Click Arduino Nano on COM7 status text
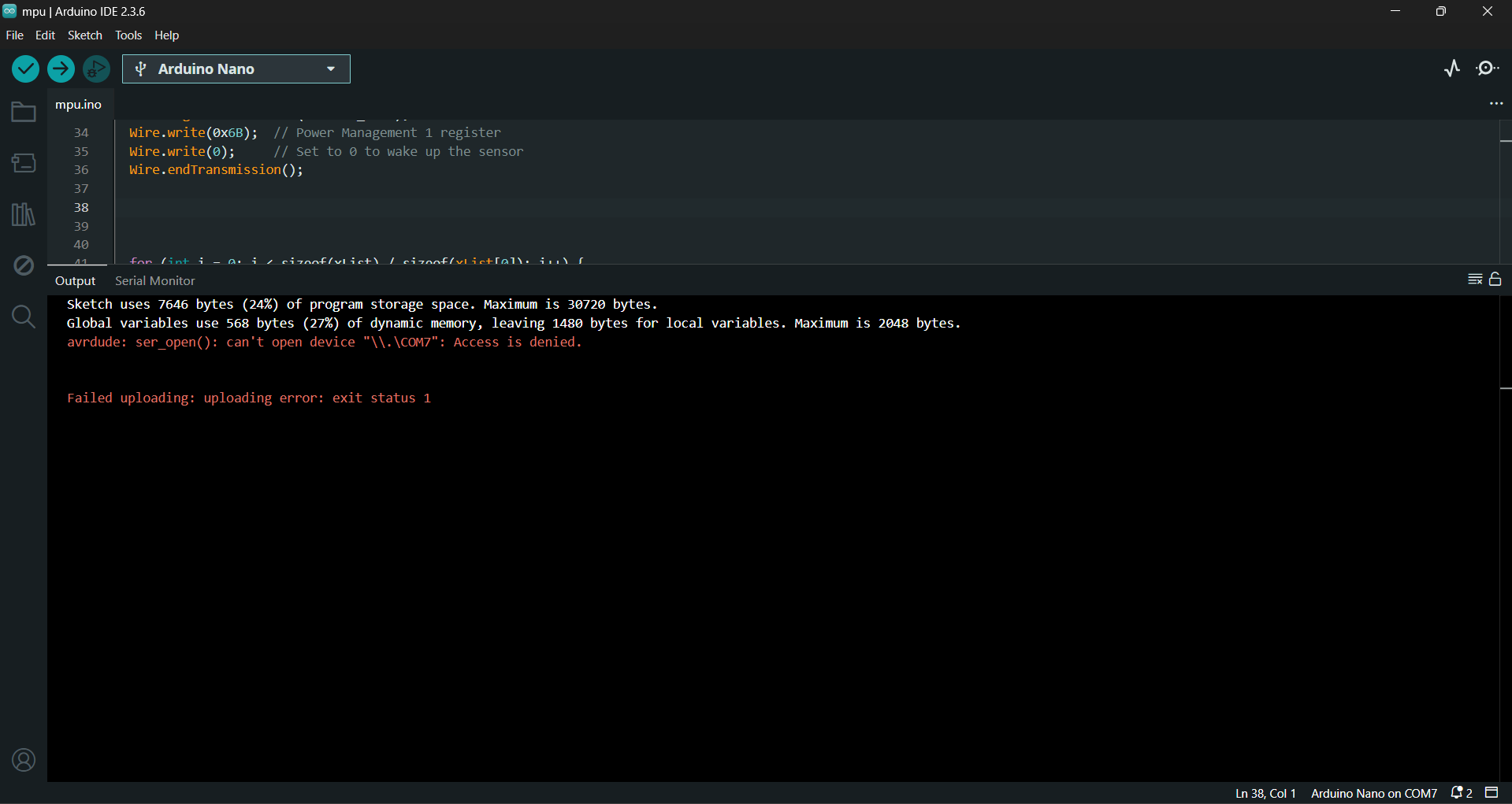Image resolution: width=1512 pixels, height=804 pixels. [x=1373, y=794]
